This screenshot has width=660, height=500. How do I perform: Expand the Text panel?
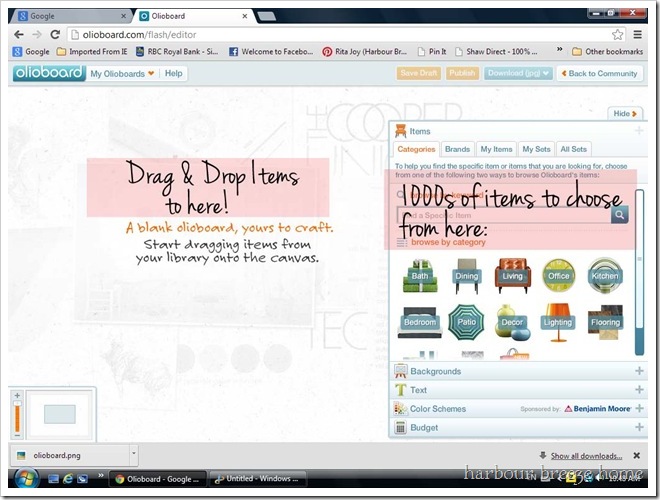click(x=518, y=390)
